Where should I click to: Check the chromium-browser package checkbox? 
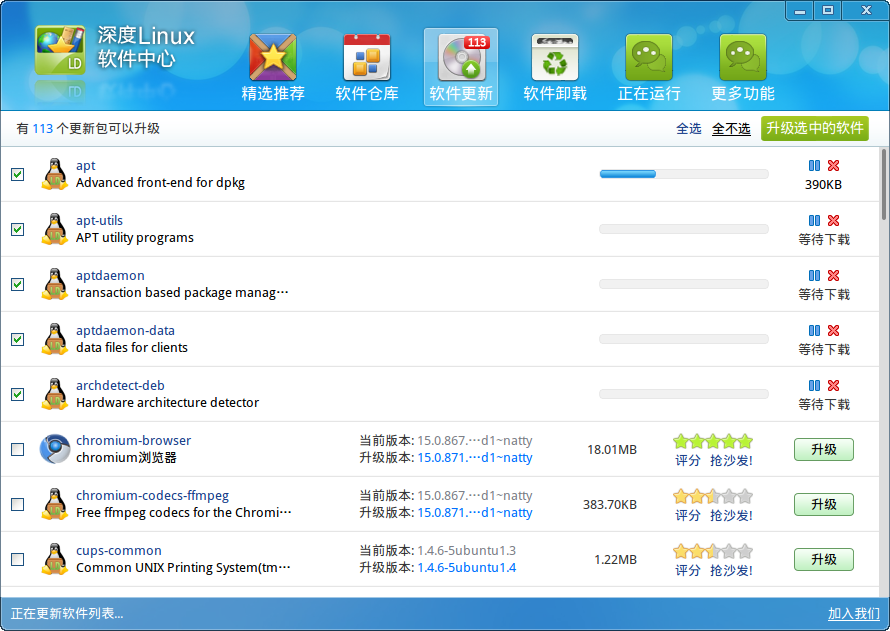(18, 449)
